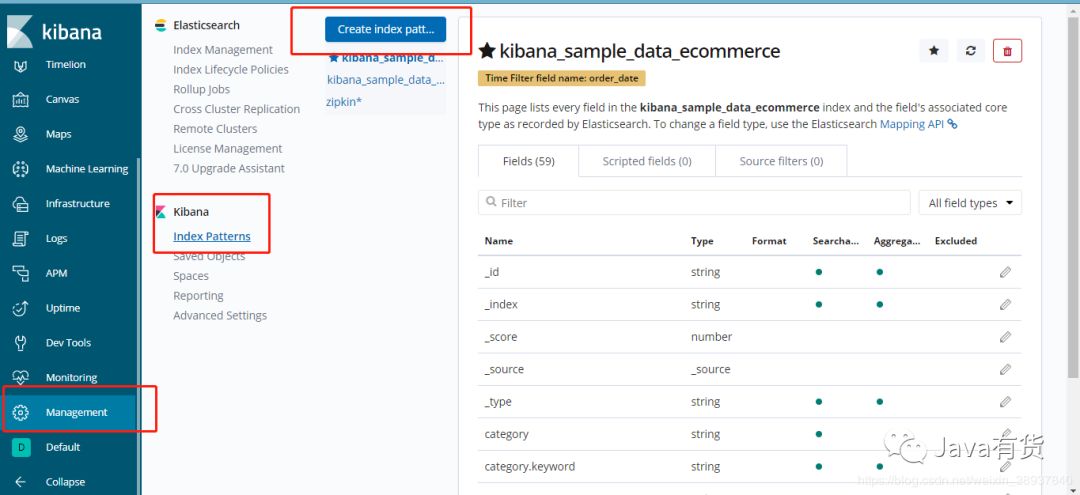Click the fields Filter input
1080x495 pixels.
click(x=694, y=203)
